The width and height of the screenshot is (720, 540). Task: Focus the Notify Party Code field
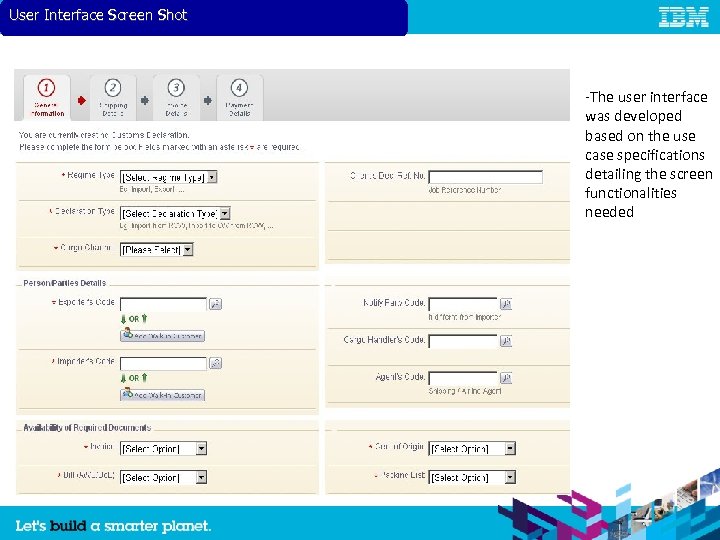point(463,304)
